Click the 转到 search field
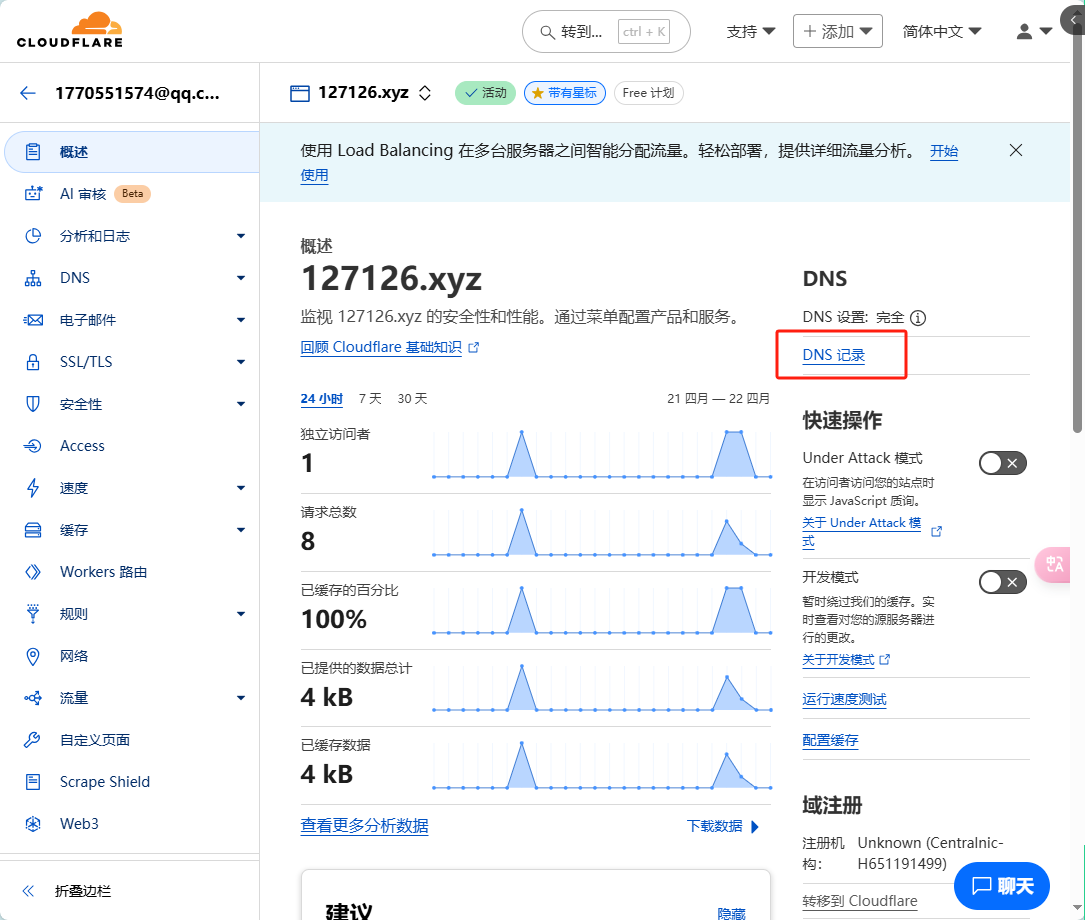Screen dimensions: 1085x920 click(606, 32)
